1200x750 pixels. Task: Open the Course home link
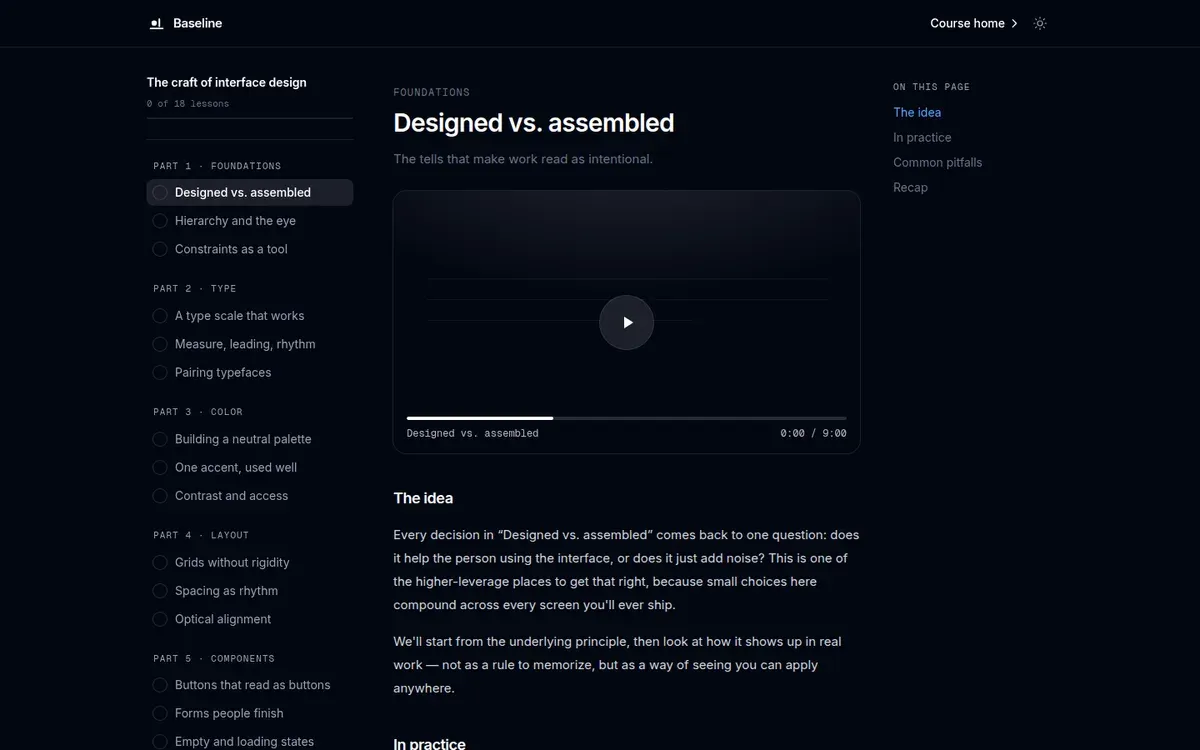[974, 23]
